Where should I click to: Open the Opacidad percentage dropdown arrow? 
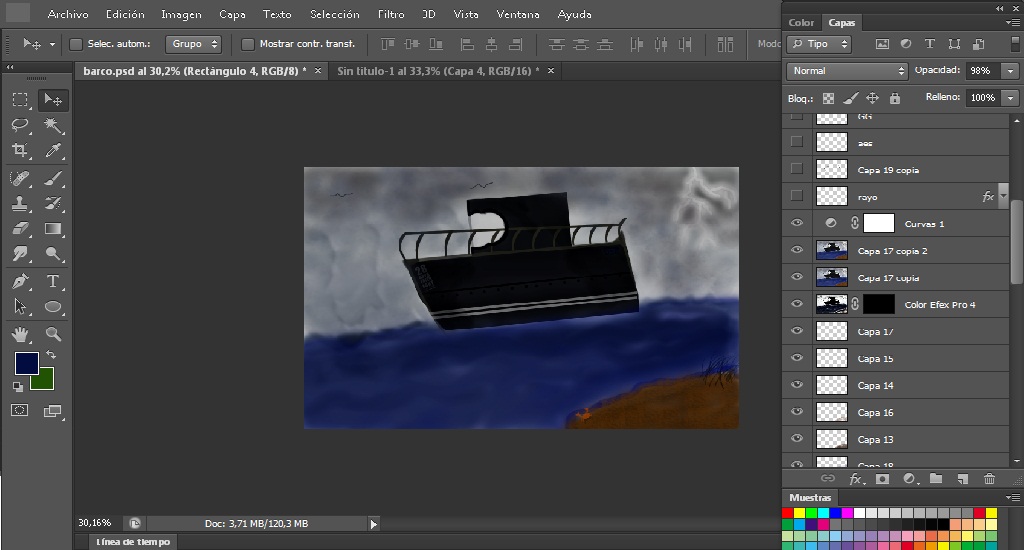1009,71
